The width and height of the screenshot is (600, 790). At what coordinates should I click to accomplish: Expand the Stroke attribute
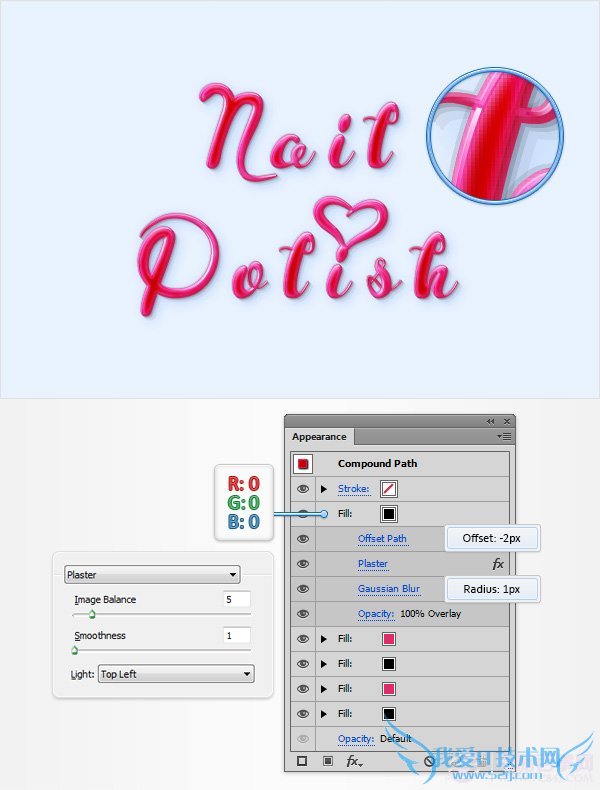click(324, 489)
